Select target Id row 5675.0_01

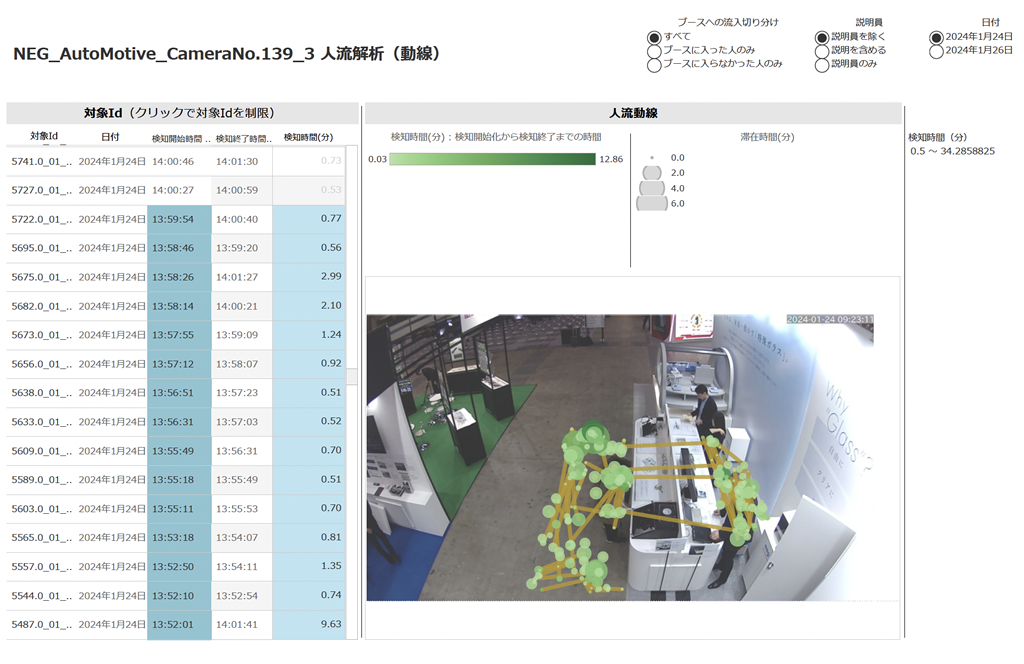click(41, 277)
